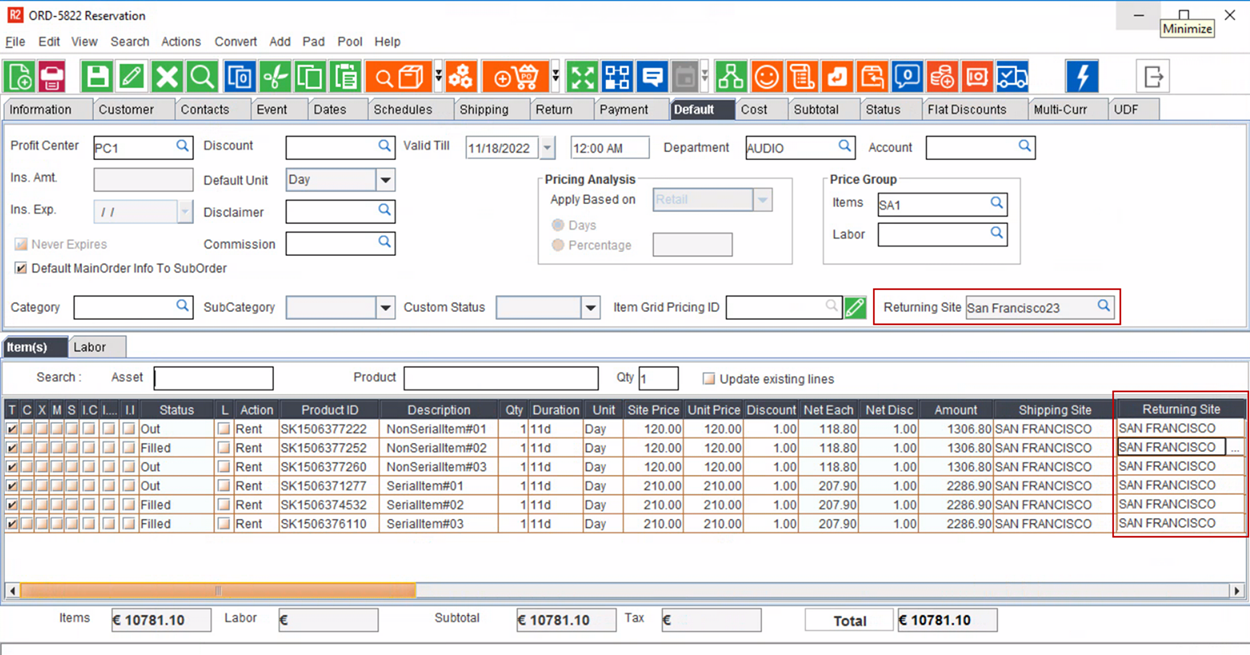Click the scissors Cut icon
The height and width of the screenshot is (655, 1250).
(275, 77)
